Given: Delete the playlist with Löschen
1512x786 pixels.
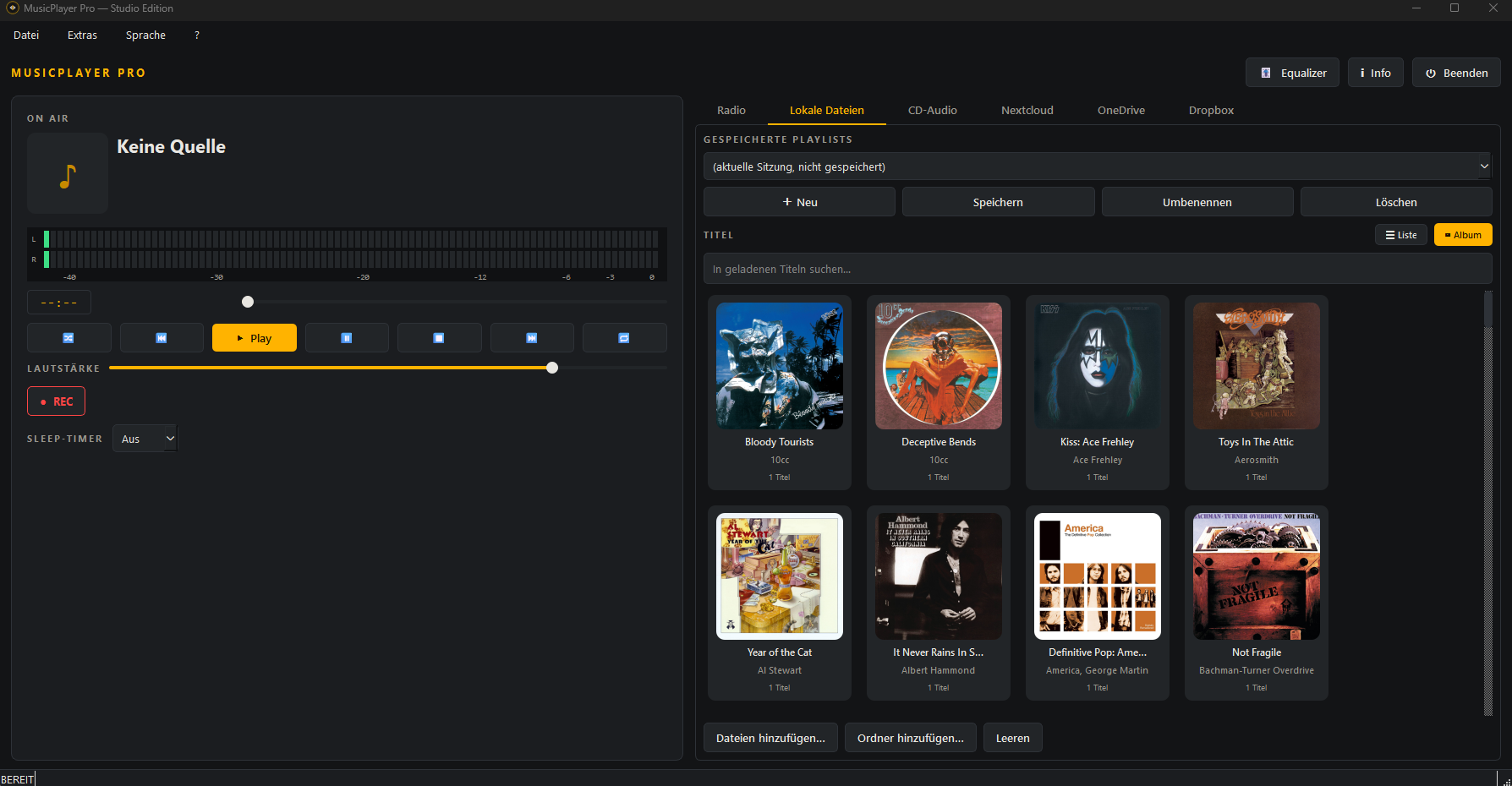Looking at the screenshot, I should (1396, 202).
